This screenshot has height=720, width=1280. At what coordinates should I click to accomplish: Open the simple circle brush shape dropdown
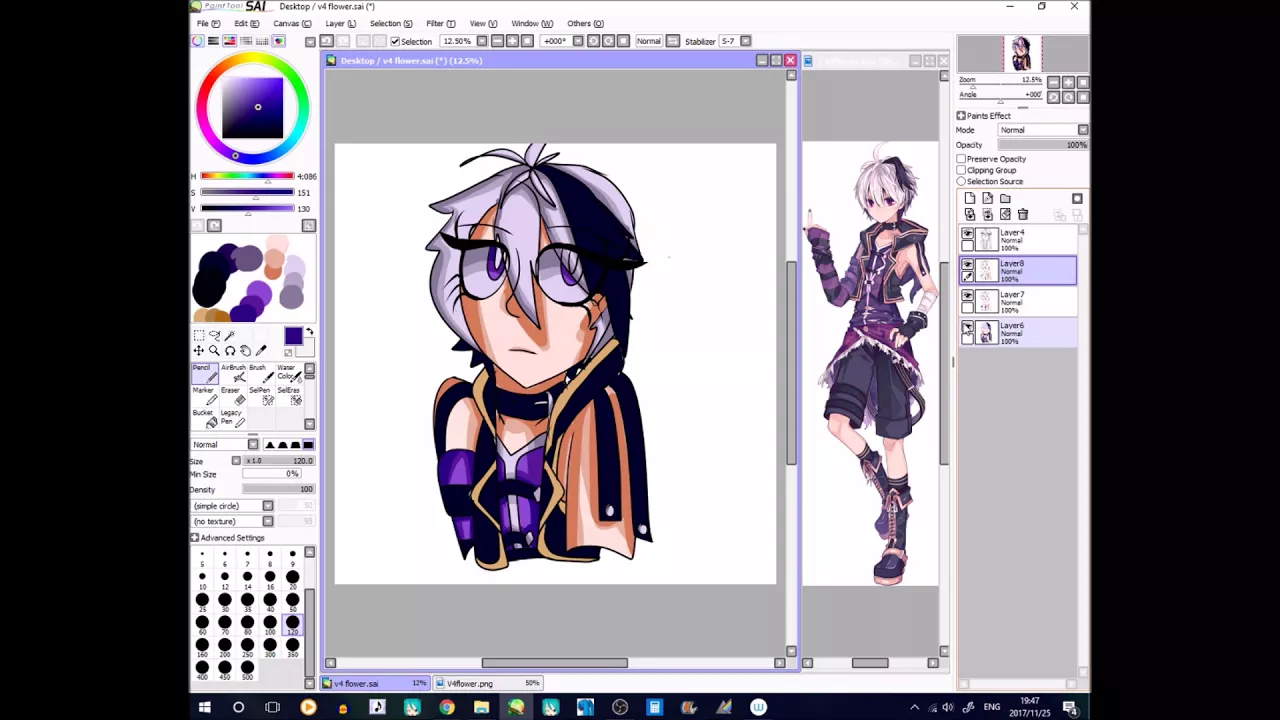click(x=268, y=506)
